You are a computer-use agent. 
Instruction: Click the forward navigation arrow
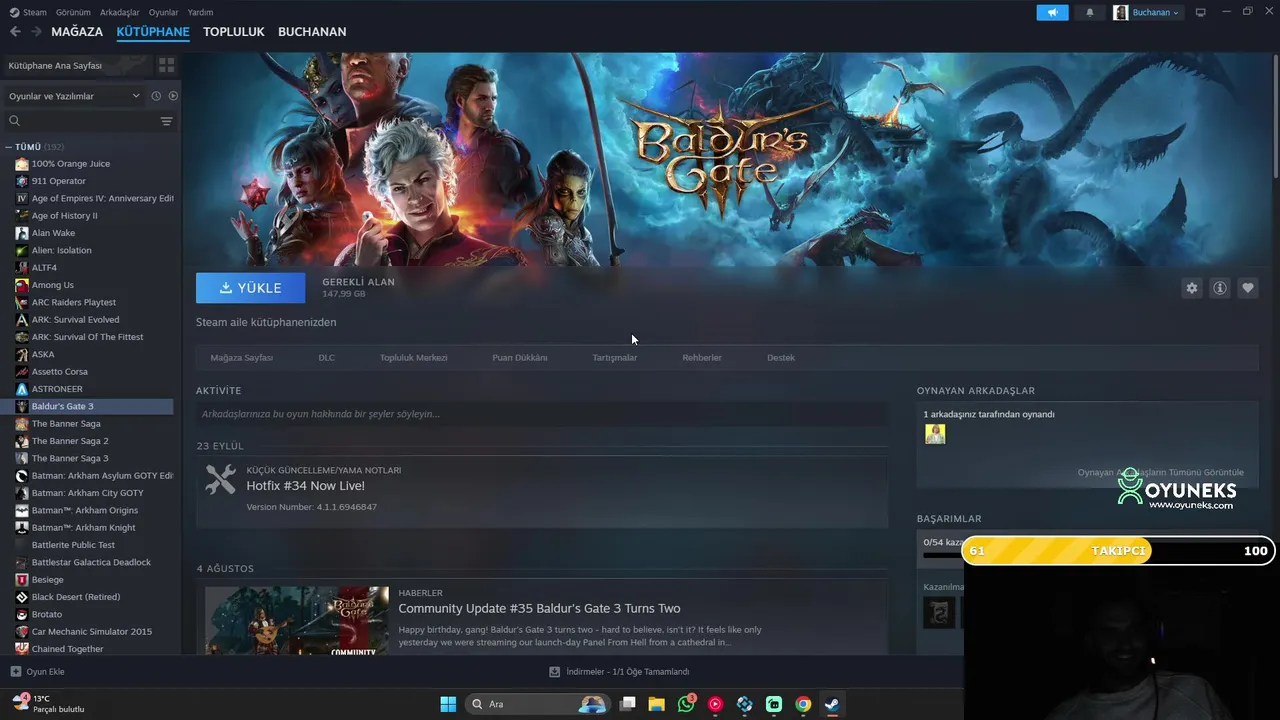coord(36,32)
